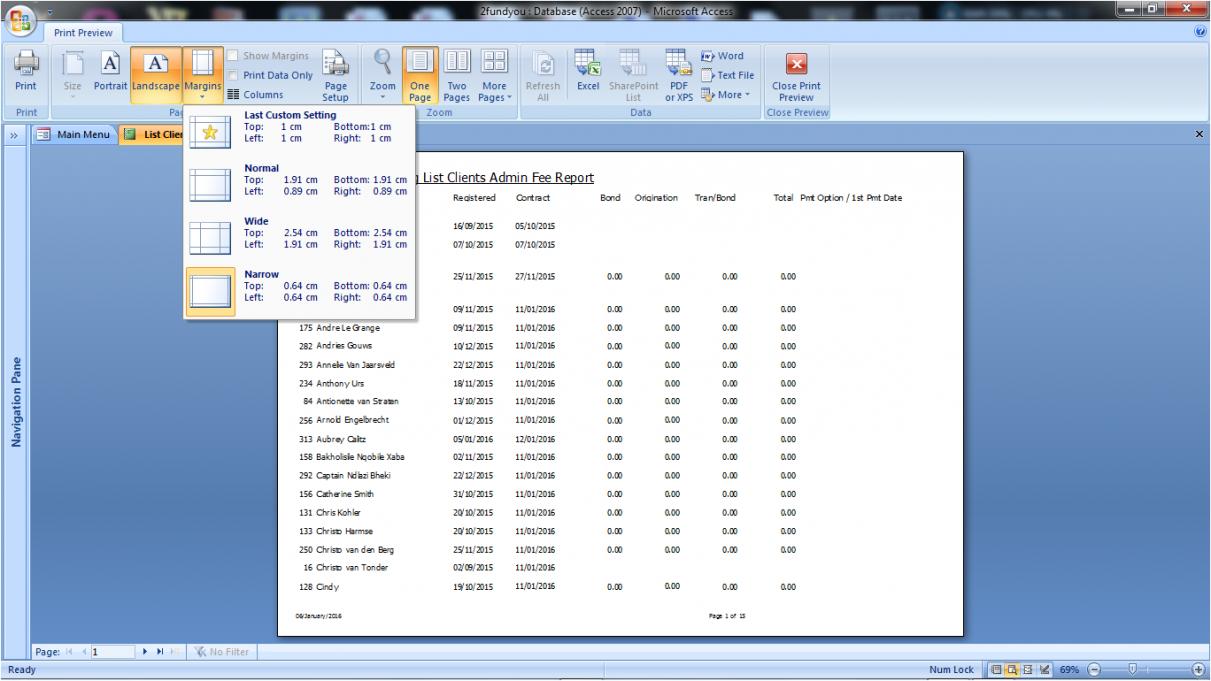Go to next page in navigation bar
The height and width of the screenshot is (681, 1211).
pyautogui.click(x=147, y=652)
